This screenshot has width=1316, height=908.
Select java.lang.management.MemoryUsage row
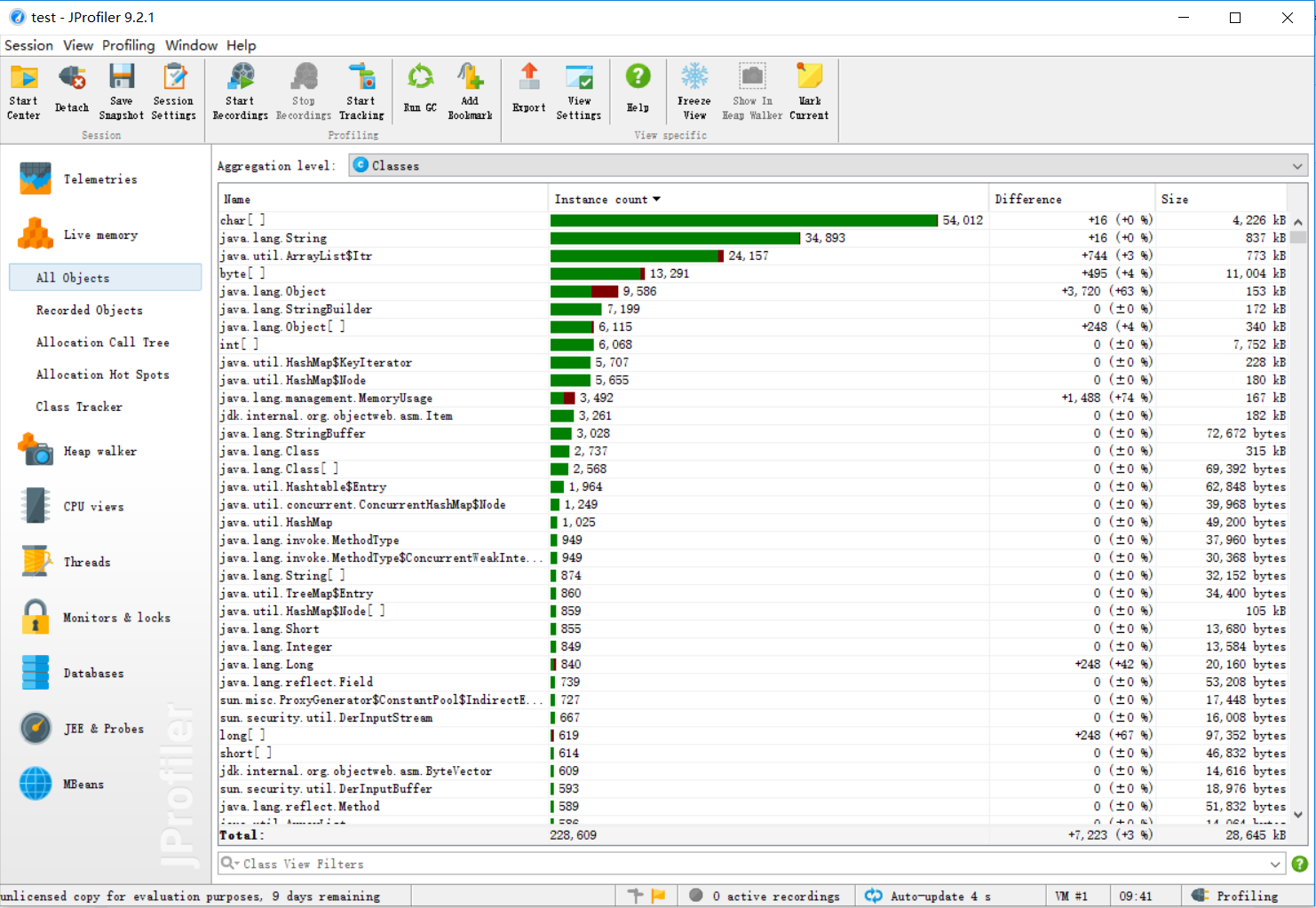click(x=753, y=398)
